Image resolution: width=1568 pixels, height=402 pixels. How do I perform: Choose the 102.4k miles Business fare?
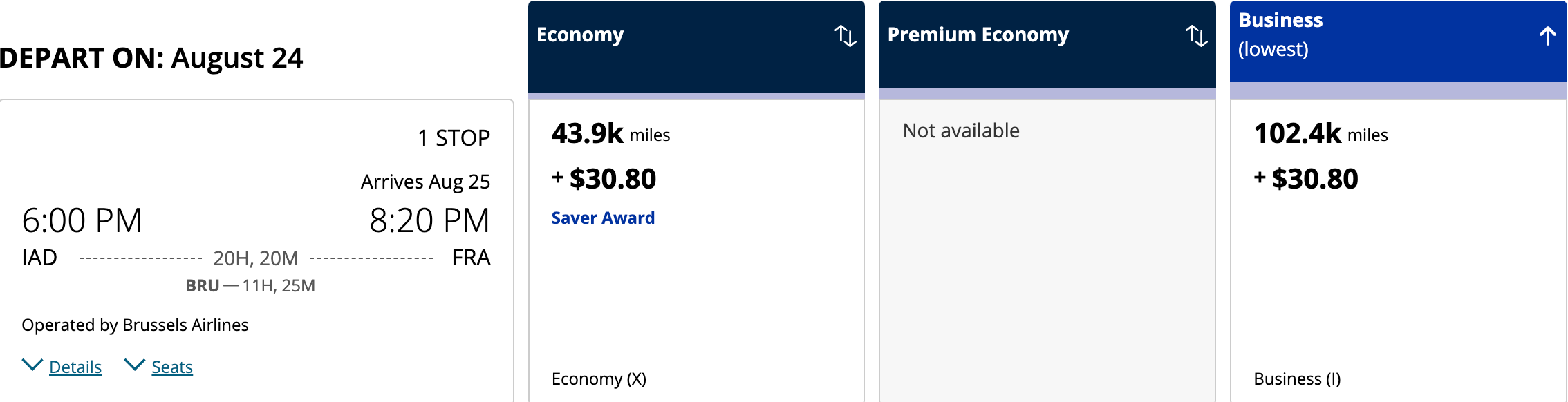pyautogui.click(x=1320, y=133)
